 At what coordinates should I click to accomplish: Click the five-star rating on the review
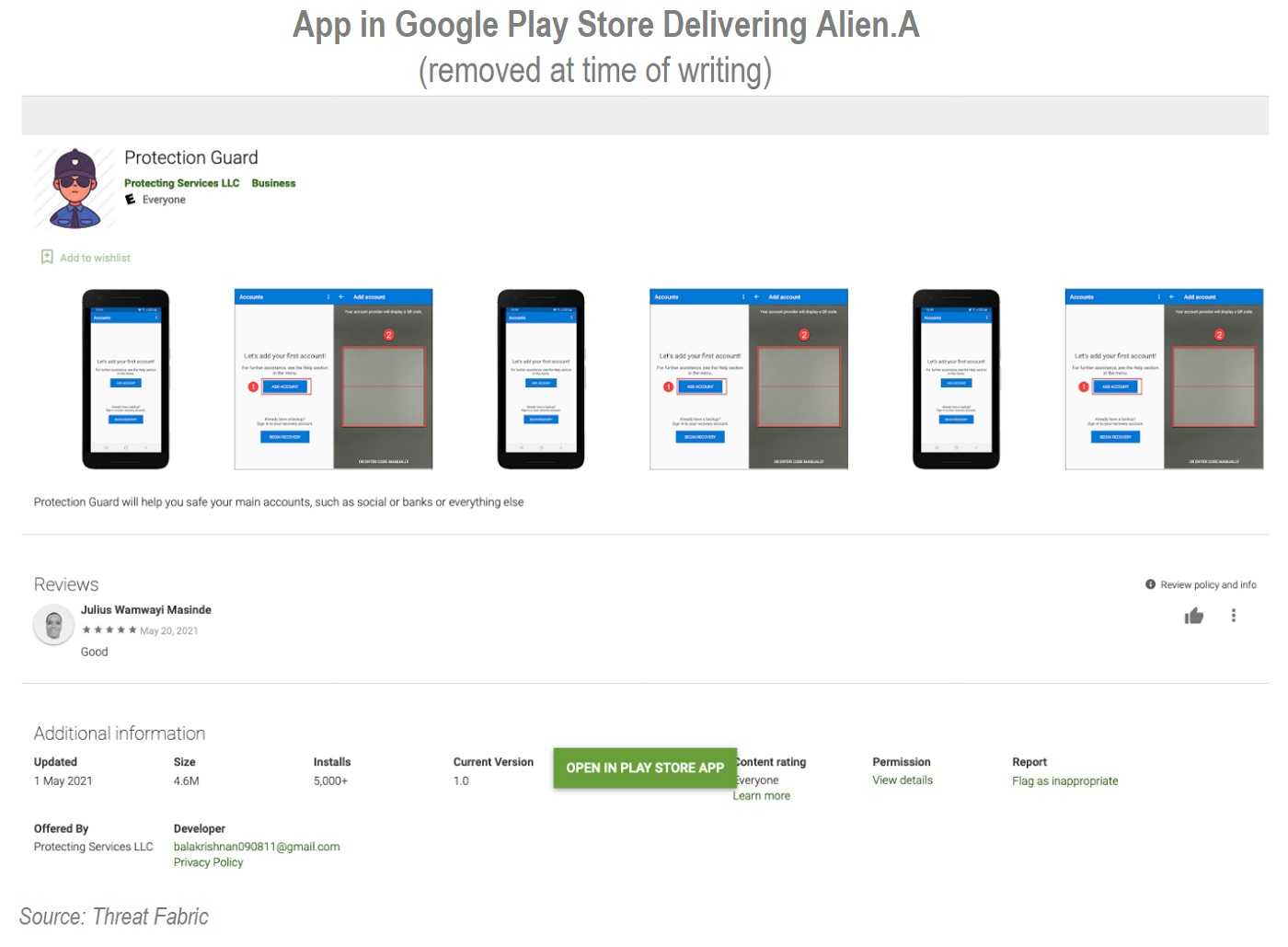(x=109, y=630)
